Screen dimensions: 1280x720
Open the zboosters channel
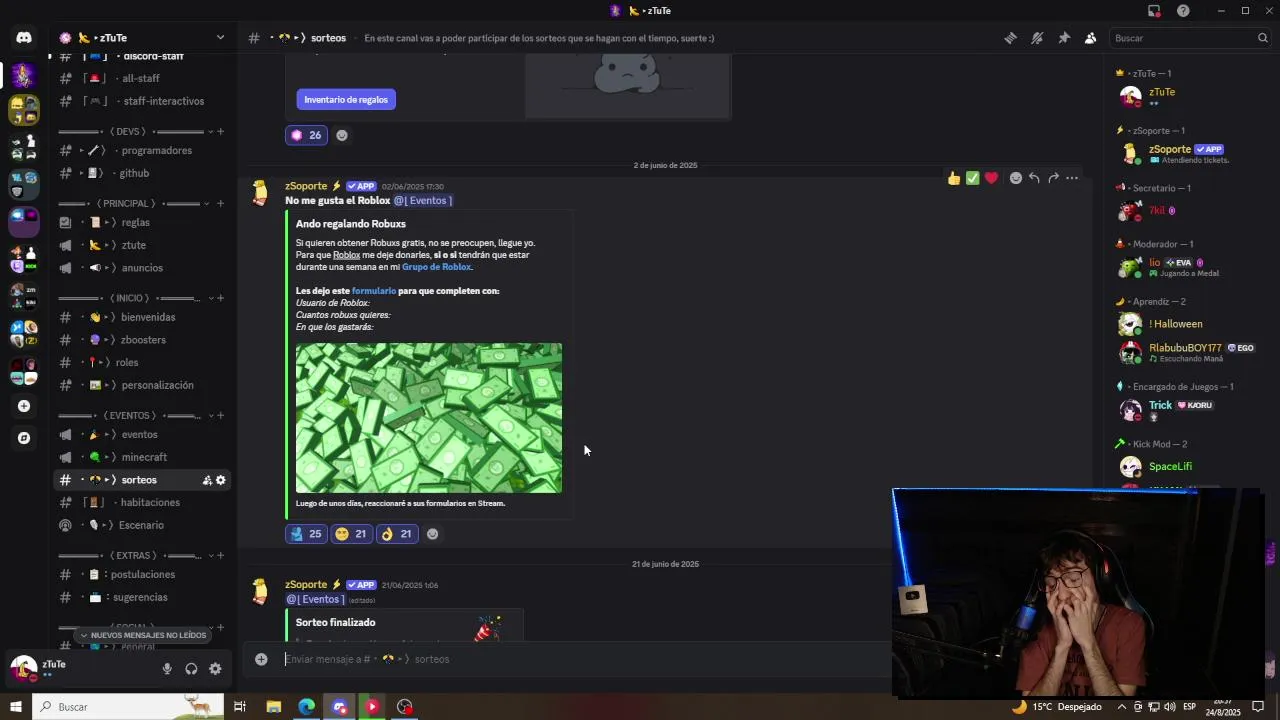point(142,340)
